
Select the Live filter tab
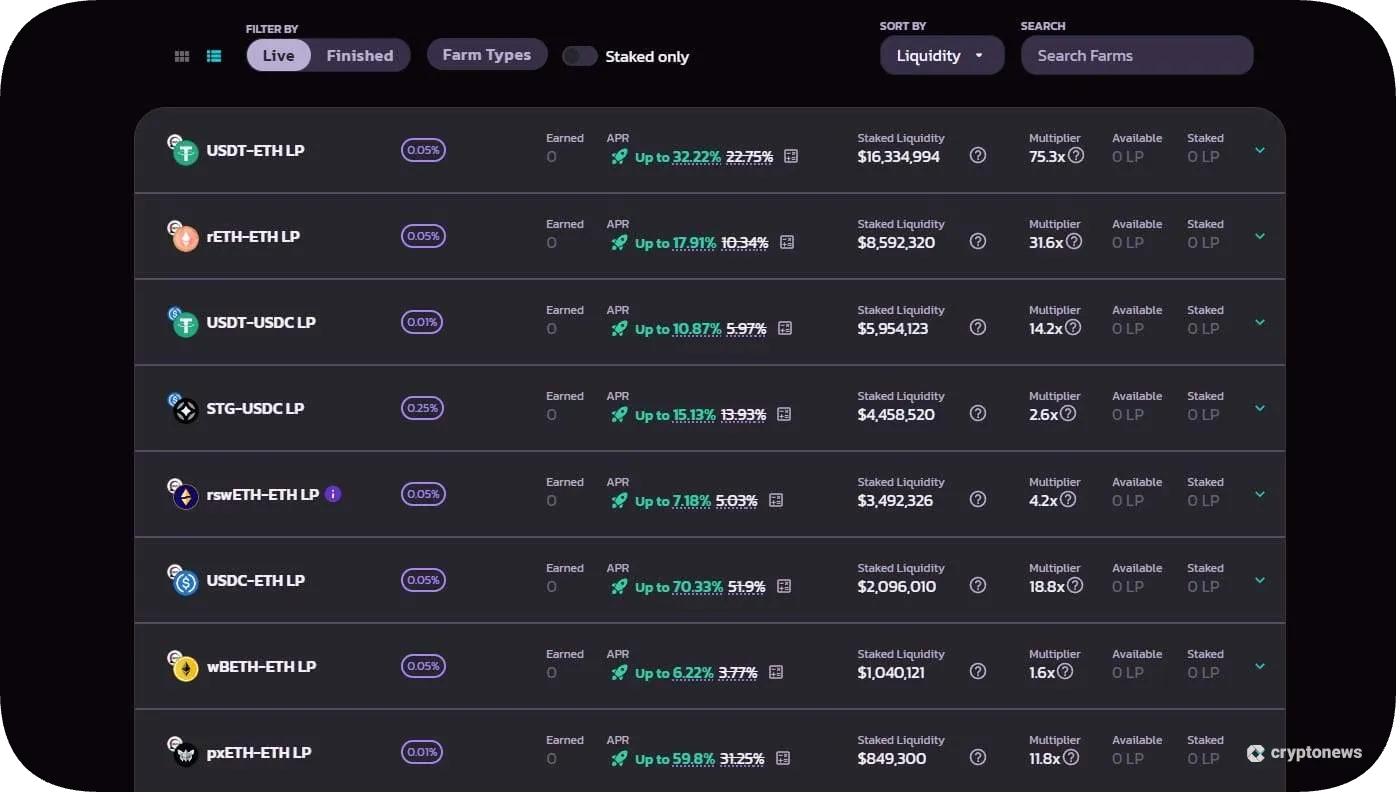278,55
